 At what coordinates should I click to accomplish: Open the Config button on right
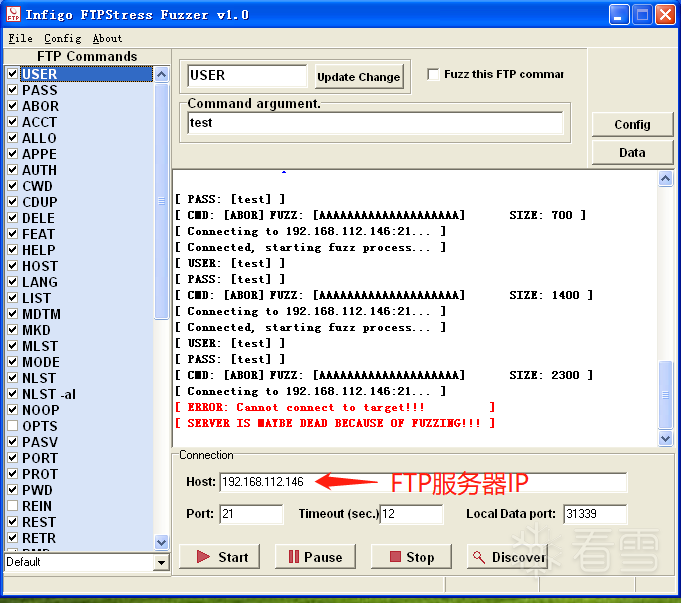pyautogui.click(x=632, y=125)
